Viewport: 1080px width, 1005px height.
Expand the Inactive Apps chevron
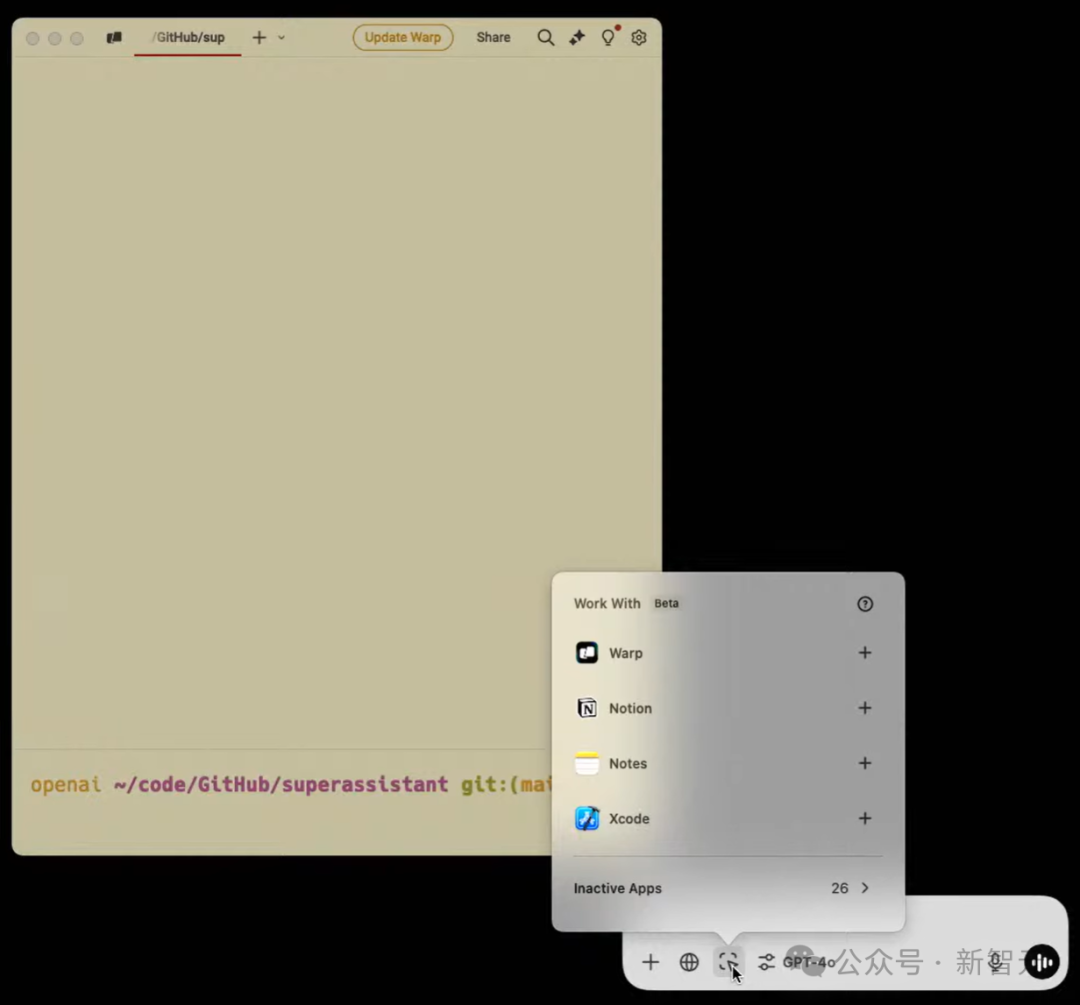click(x=865, y=888)
